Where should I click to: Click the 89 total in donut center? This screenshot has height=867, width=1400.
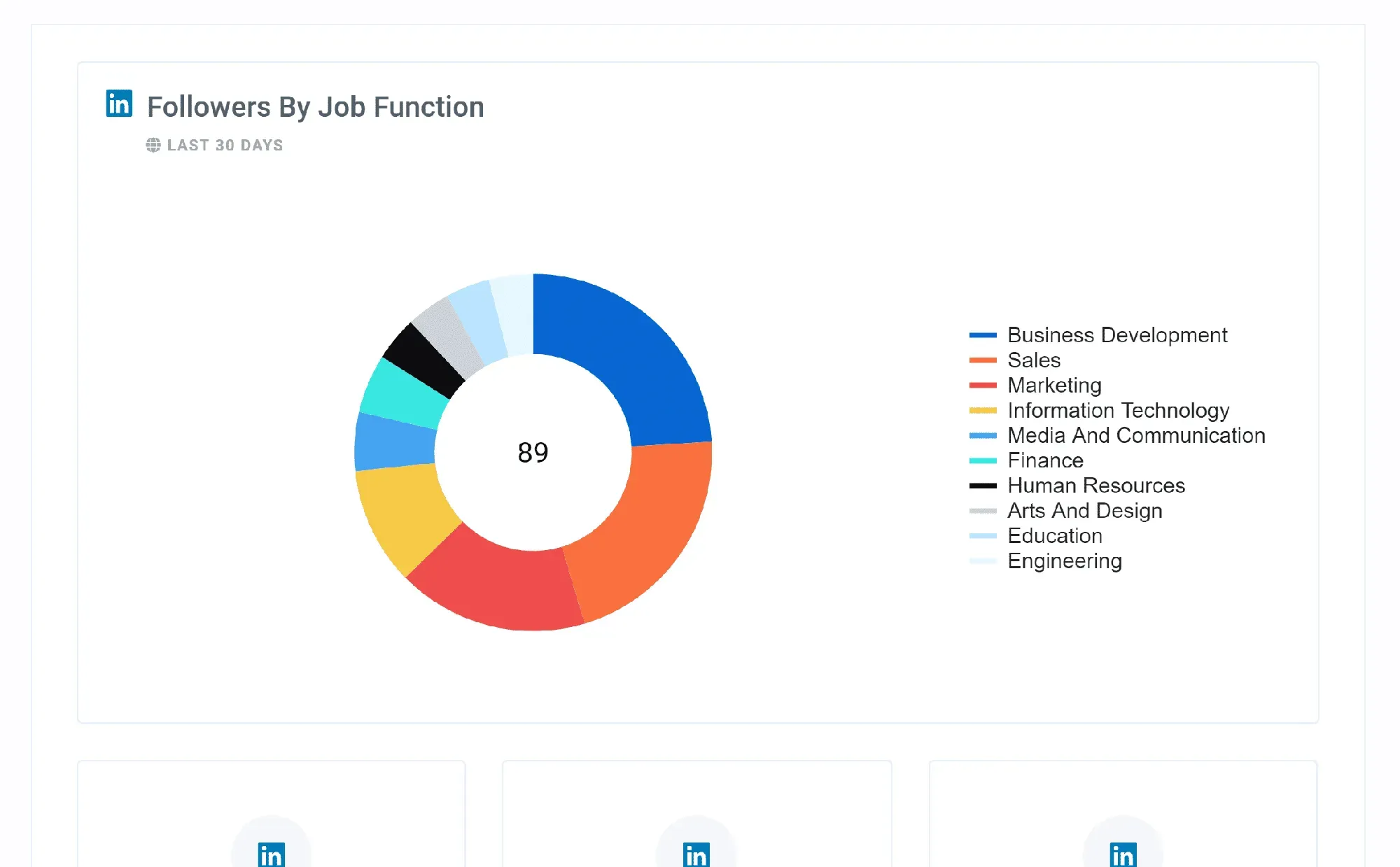(x=533, y=453)
